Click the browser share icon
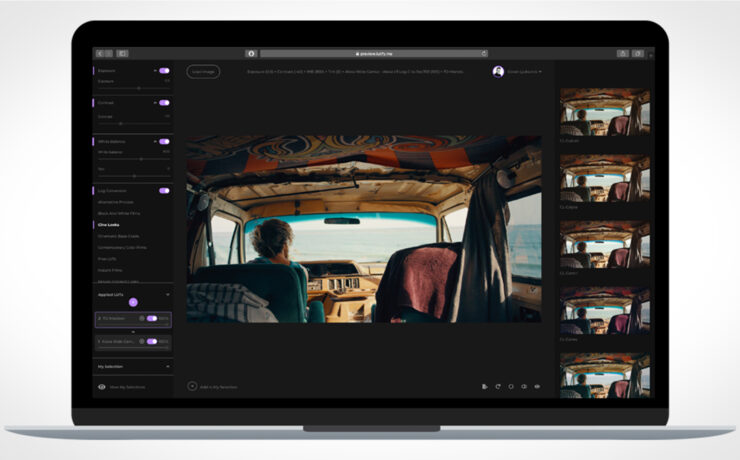 [x=622, y=54]
